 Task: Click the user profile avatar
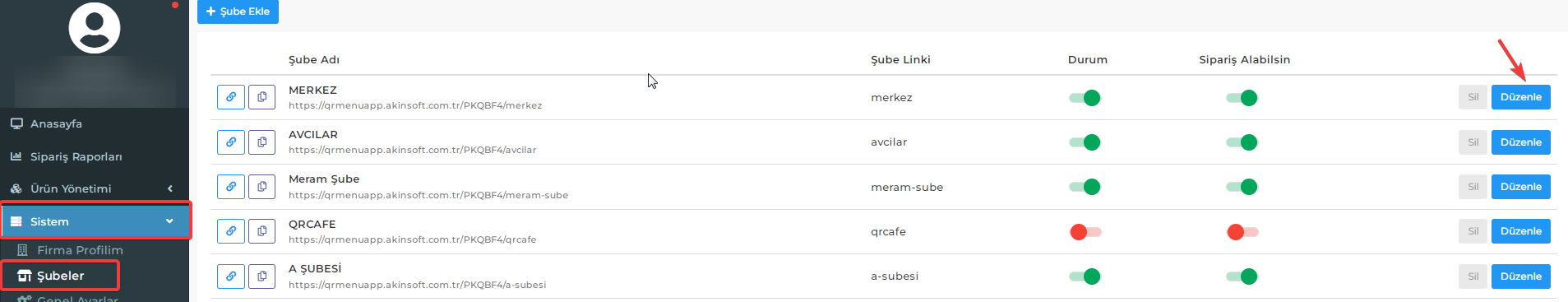[95, 28]
